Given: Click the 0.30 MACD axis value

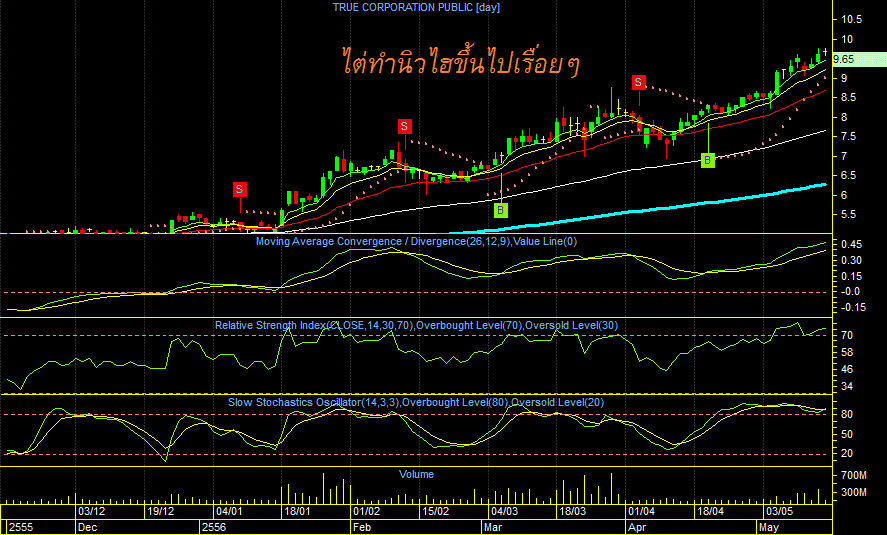Looking at the screenshot, I should tap(851, 261).
